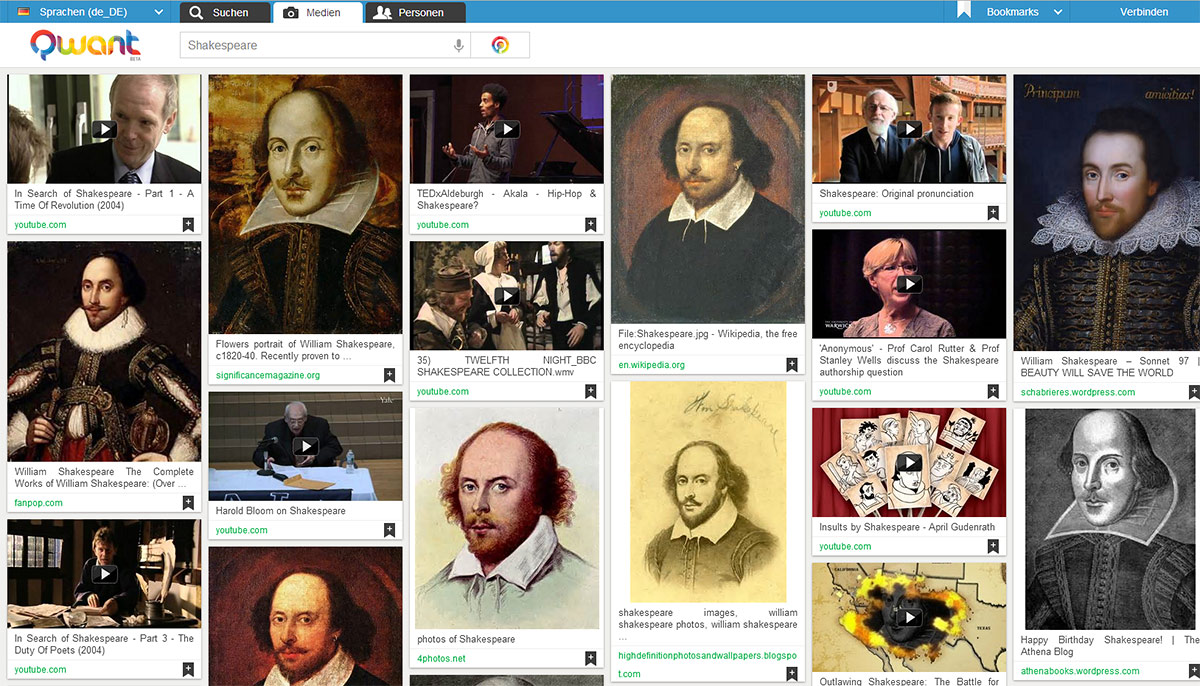Open schabrieres.wordpress.com source link
1200x686 pixels.
(1078, 392)
